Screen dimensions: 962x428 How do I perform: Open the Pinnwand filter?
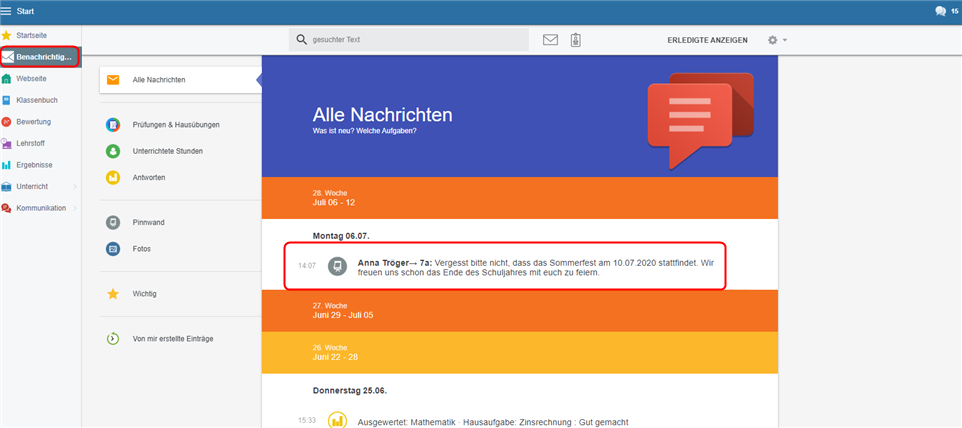(x=148, y=223)
